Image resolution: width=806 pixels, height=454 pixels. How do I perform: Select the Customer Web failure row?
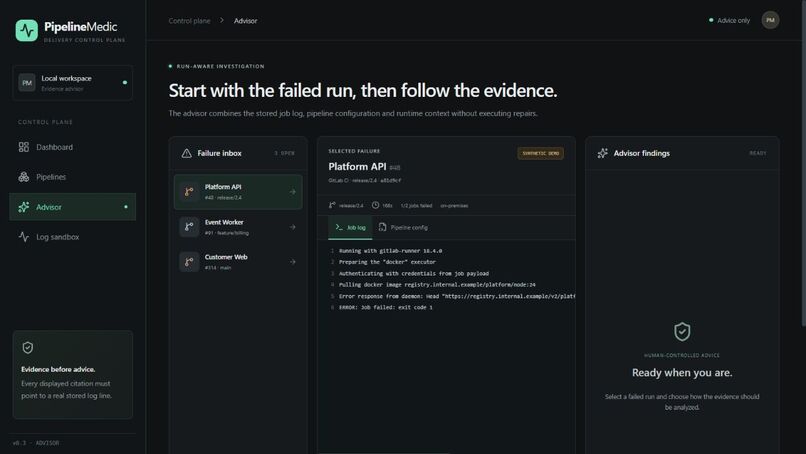pos(238,262)
